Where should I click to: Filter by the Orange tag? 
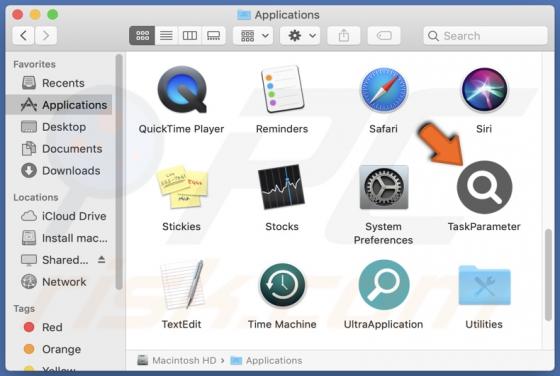(x=59, y=349)
